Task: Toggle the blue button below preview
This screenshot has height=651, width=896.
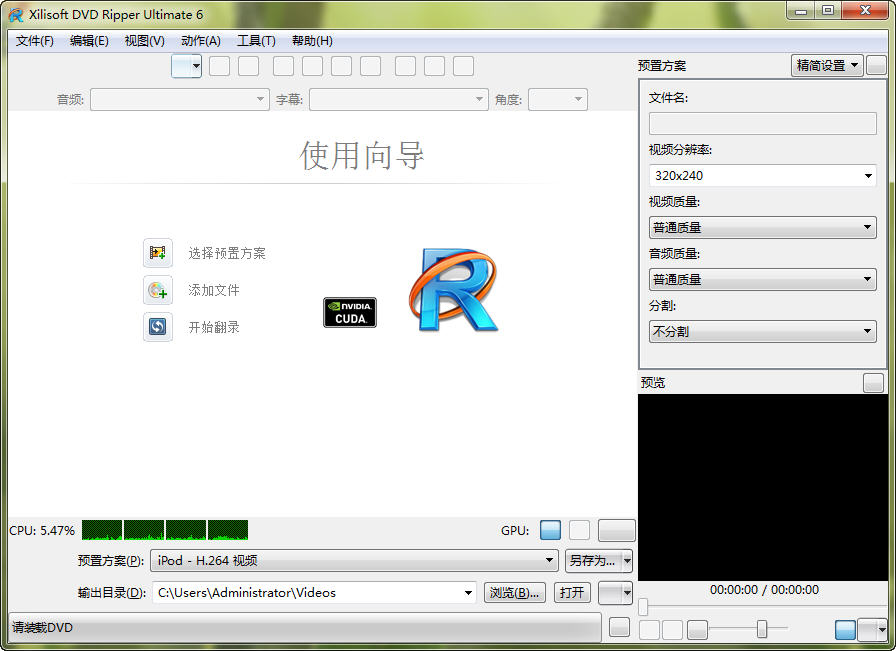Action: (845, 629)
